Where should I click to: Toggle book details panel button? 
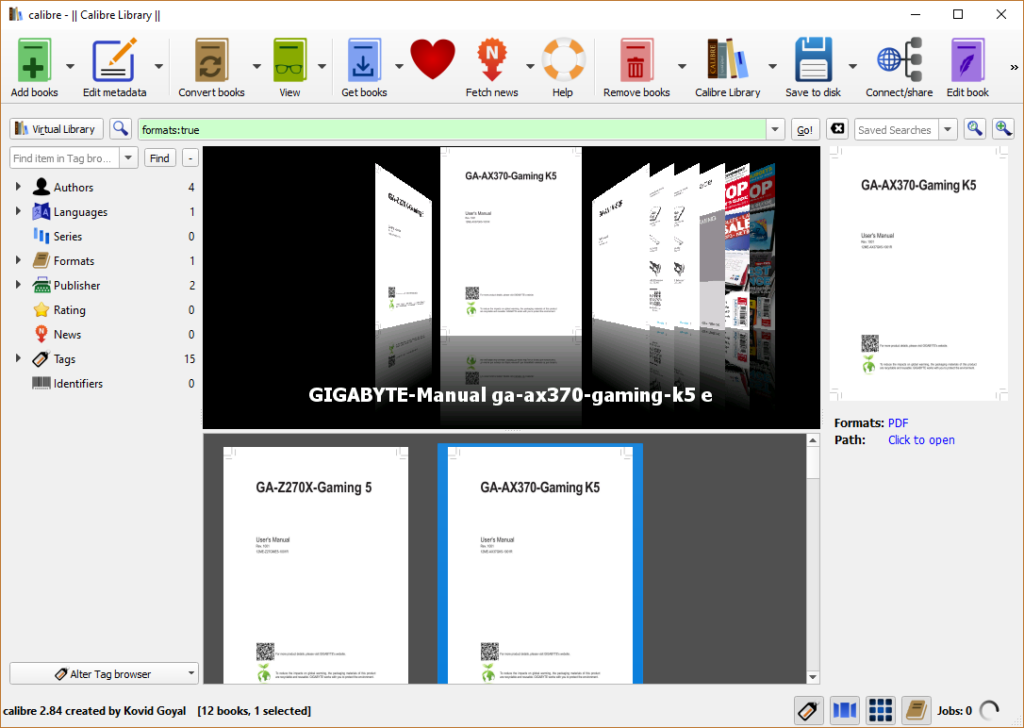916,710
